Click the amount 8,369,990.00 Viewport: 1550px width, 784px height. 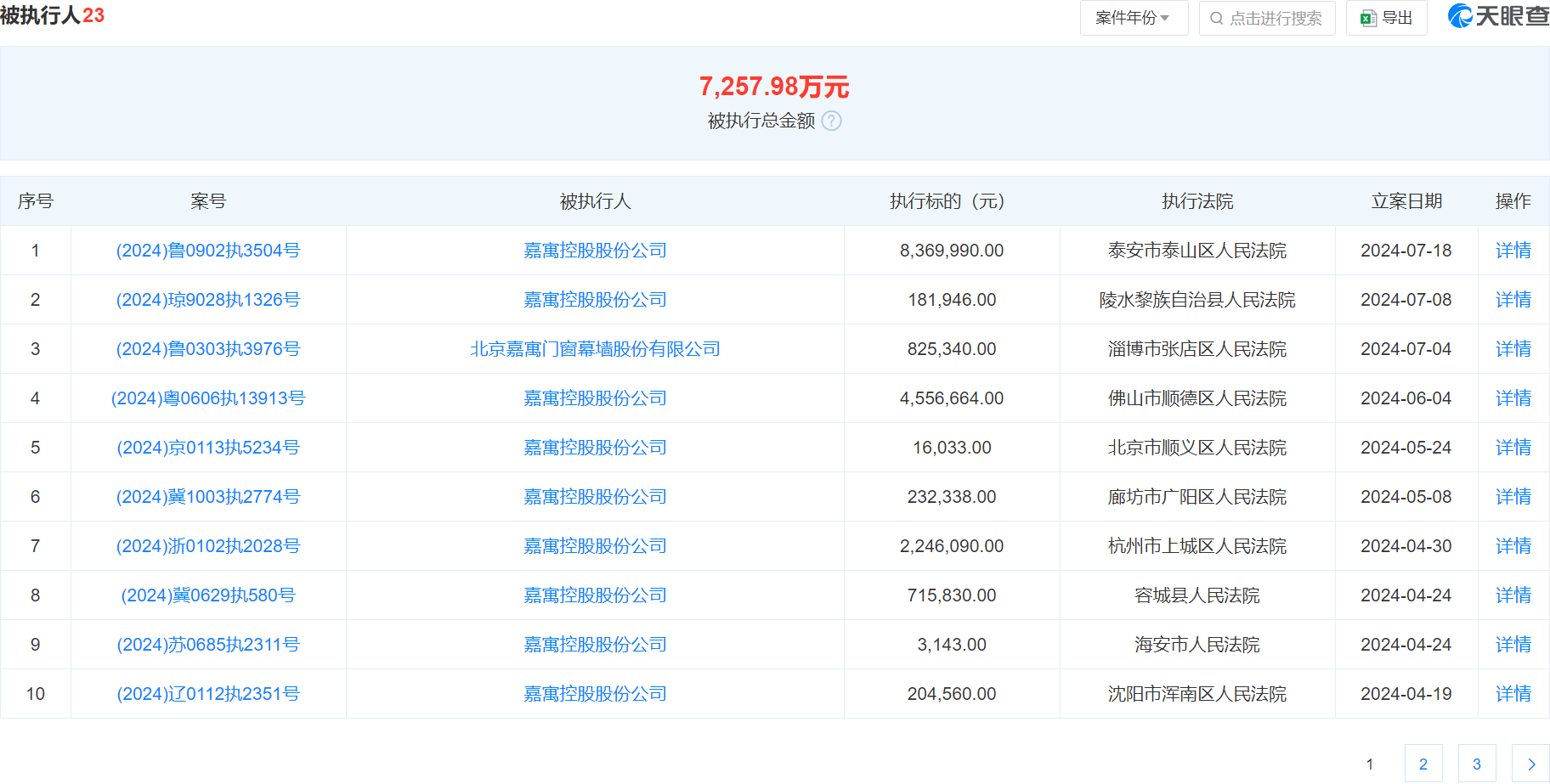pyautogui.click(x=952, y=251)
